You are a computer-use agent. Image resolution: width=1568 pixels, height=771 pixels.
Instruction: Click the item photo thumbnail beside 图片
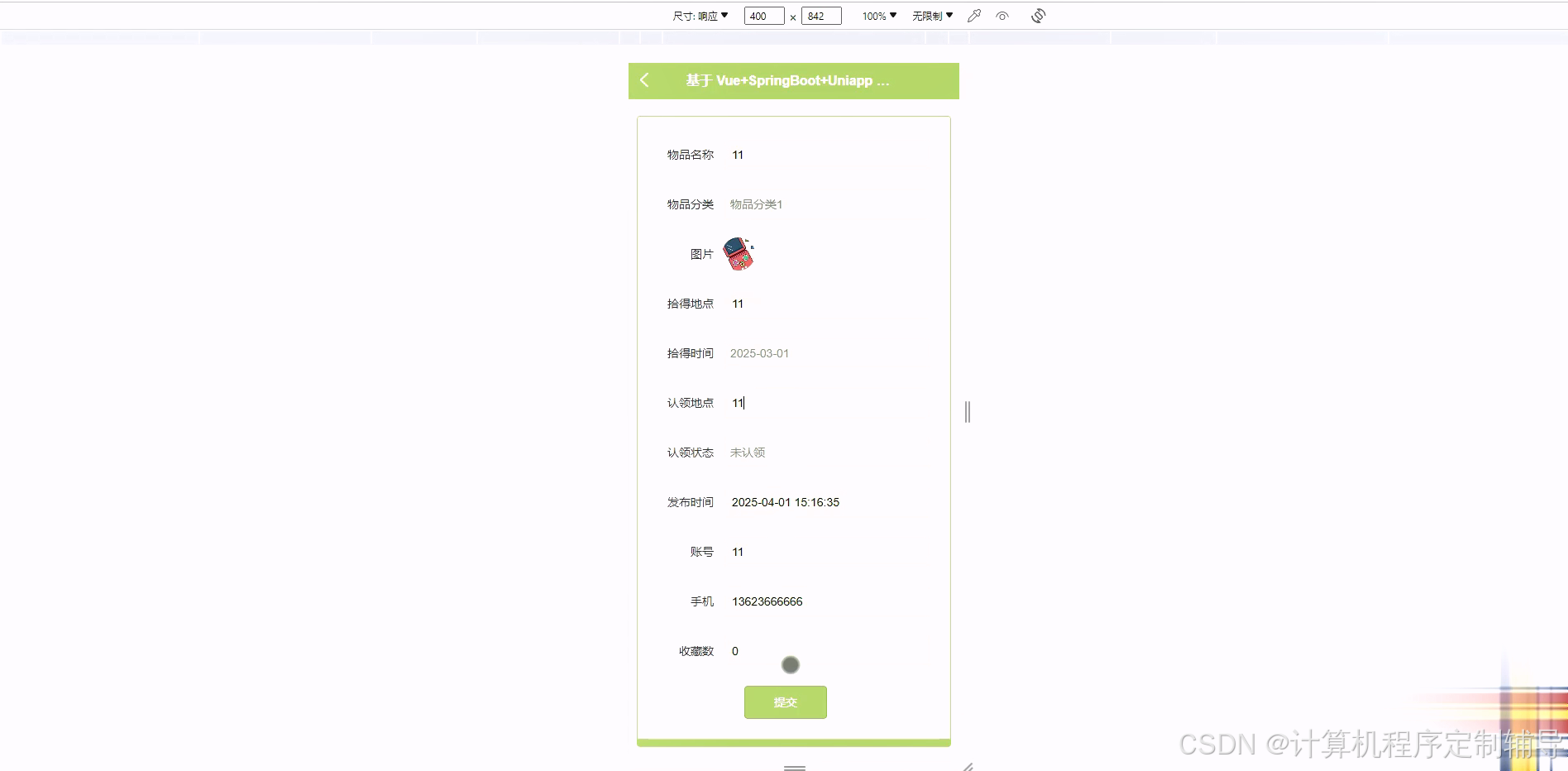[x=739, y=254]
